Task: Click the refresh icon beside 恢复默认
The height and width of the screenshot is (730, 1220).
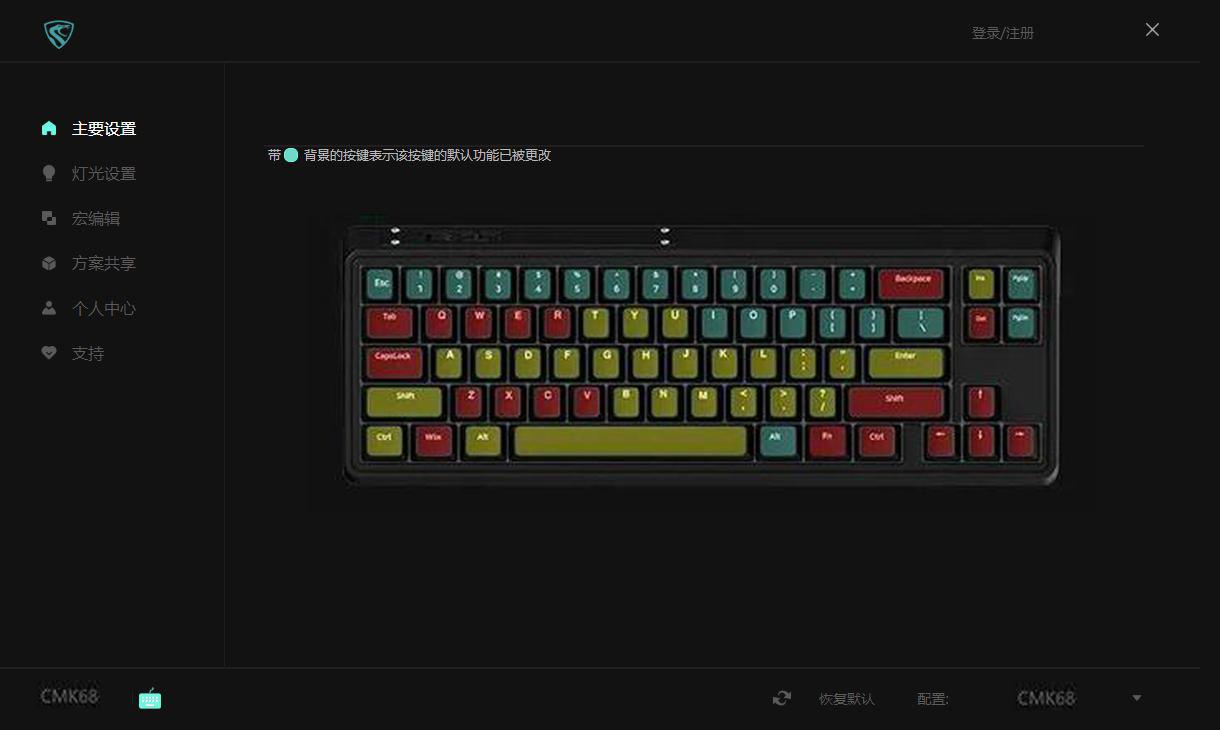Action: click(782, 698)
